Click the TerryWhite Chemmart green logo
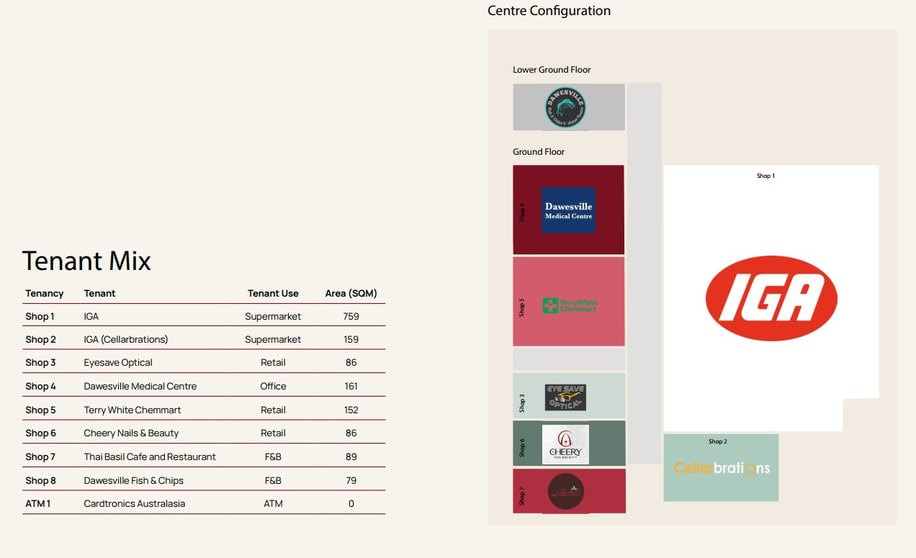The image size is (916, 558). (570, 305)
